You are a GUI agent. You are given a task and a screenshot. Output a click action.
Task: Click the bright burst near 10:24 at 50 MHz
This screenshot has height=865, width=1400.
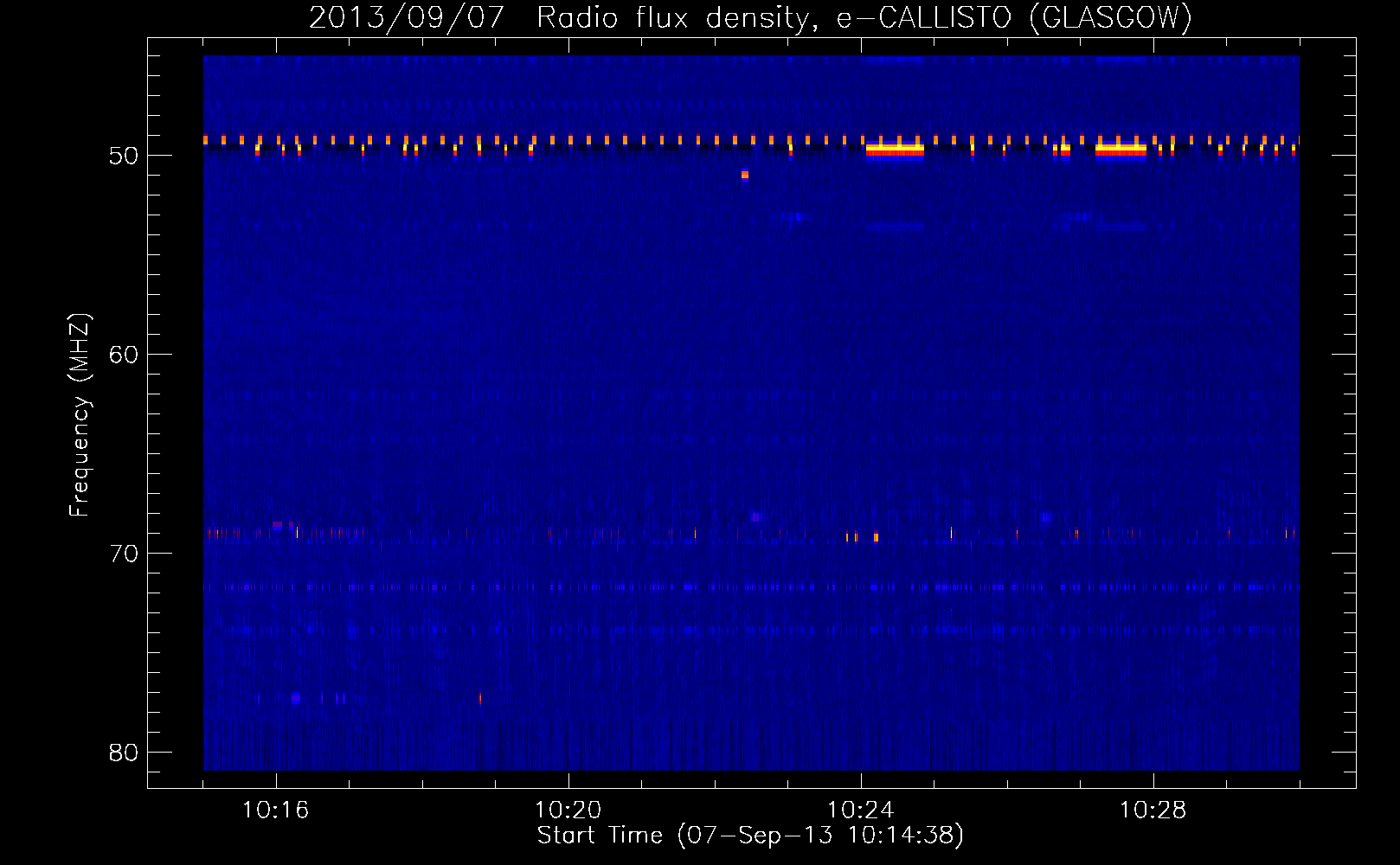(x=895, y=151)
